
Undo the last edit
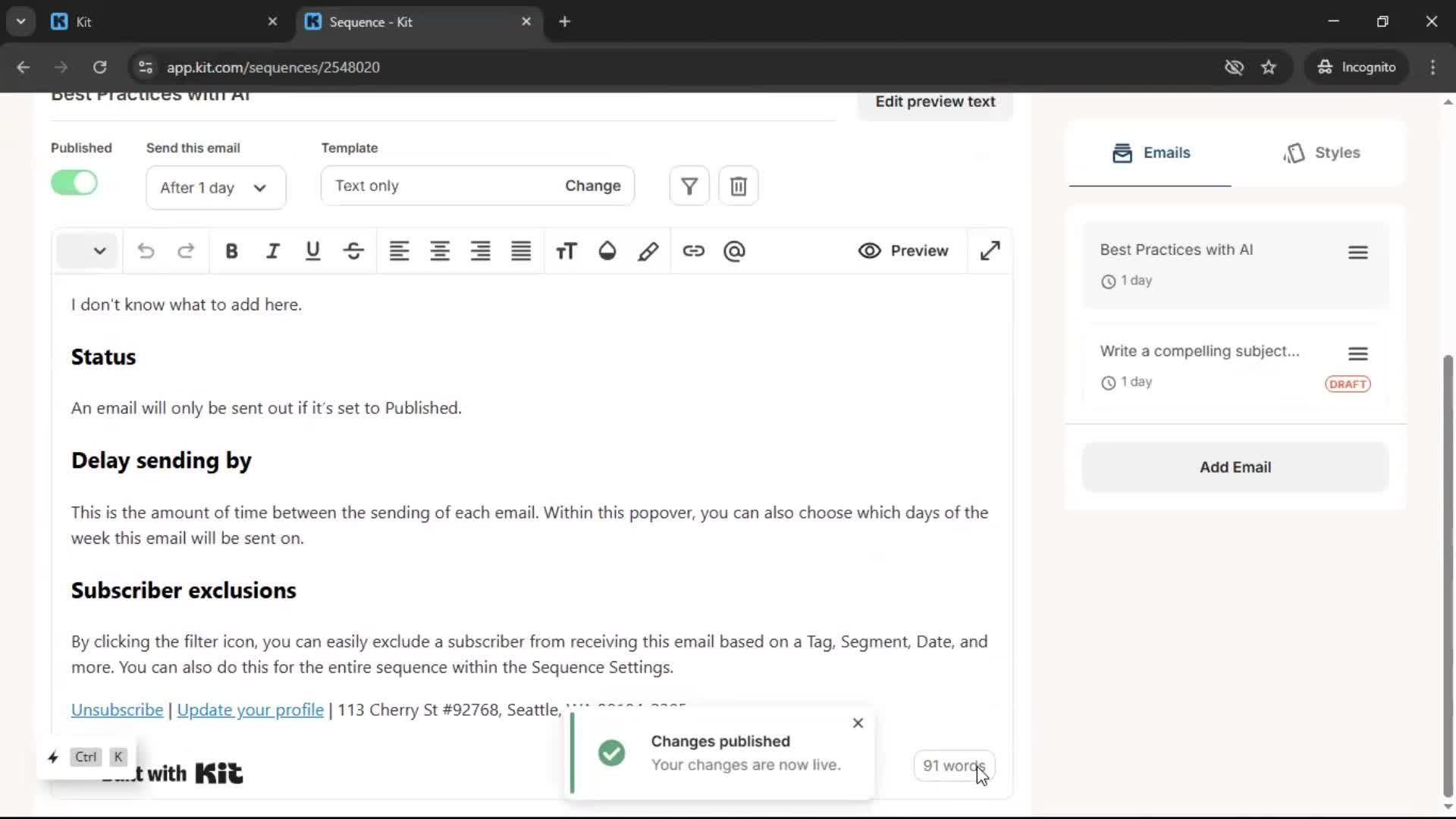pyautogui.click(x=146, y=251)
